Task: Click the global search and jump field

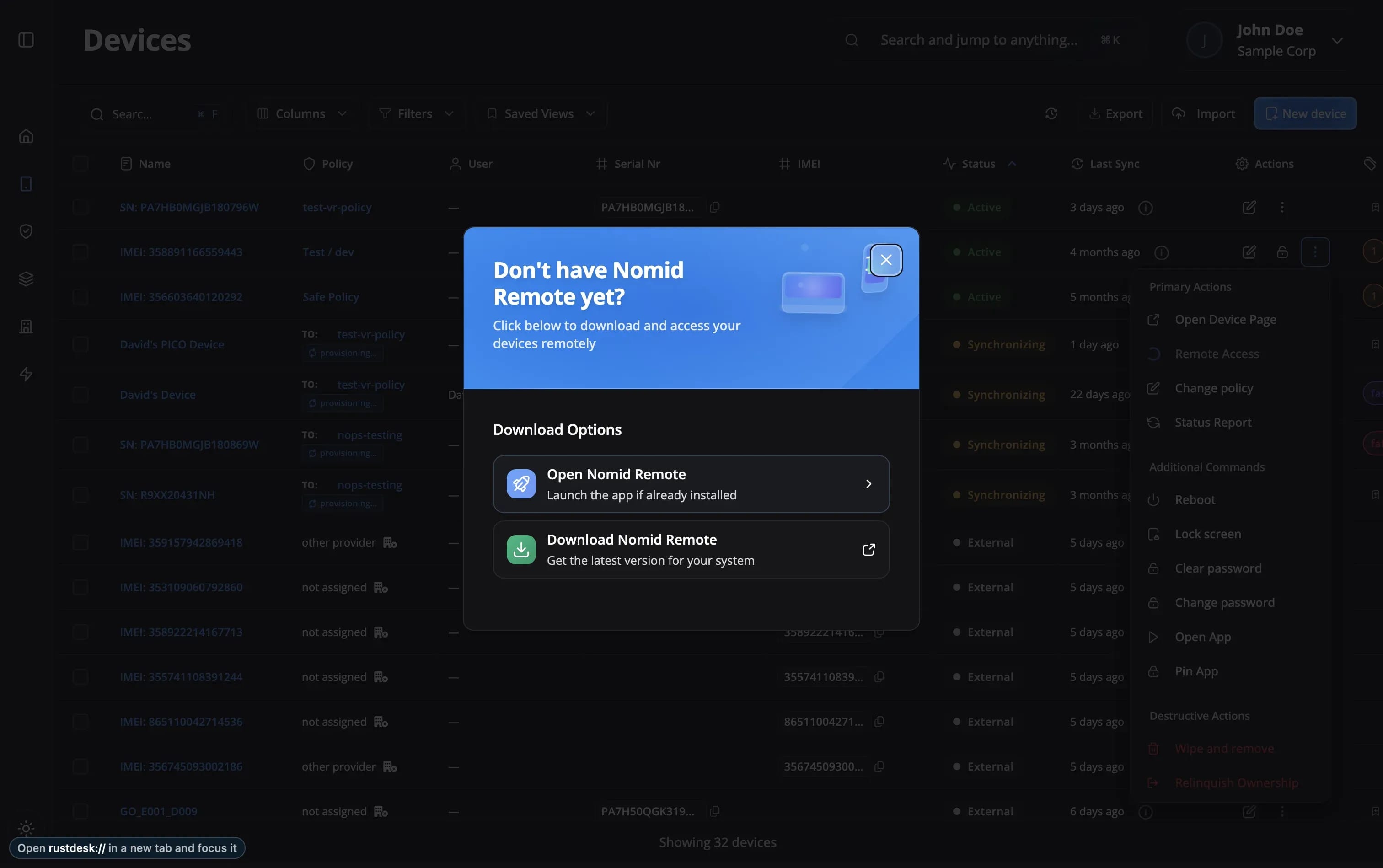Action: pos(978,40)
